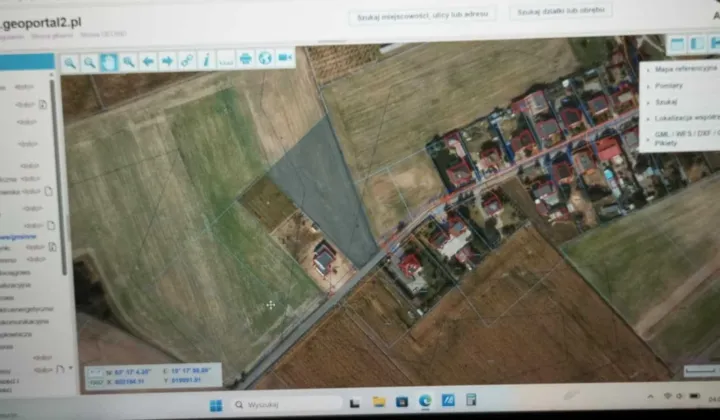Click the blue header of layer panel
720x420 pixels.
click(27, 62)
